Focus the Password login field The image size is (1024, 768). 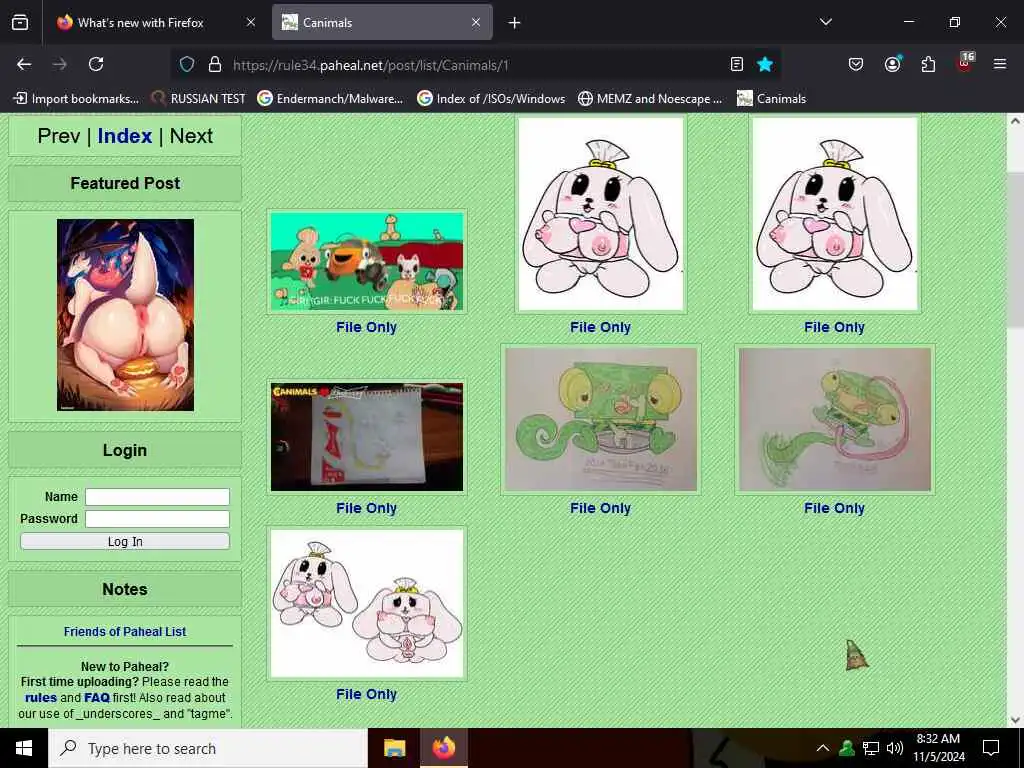(157, 519)
